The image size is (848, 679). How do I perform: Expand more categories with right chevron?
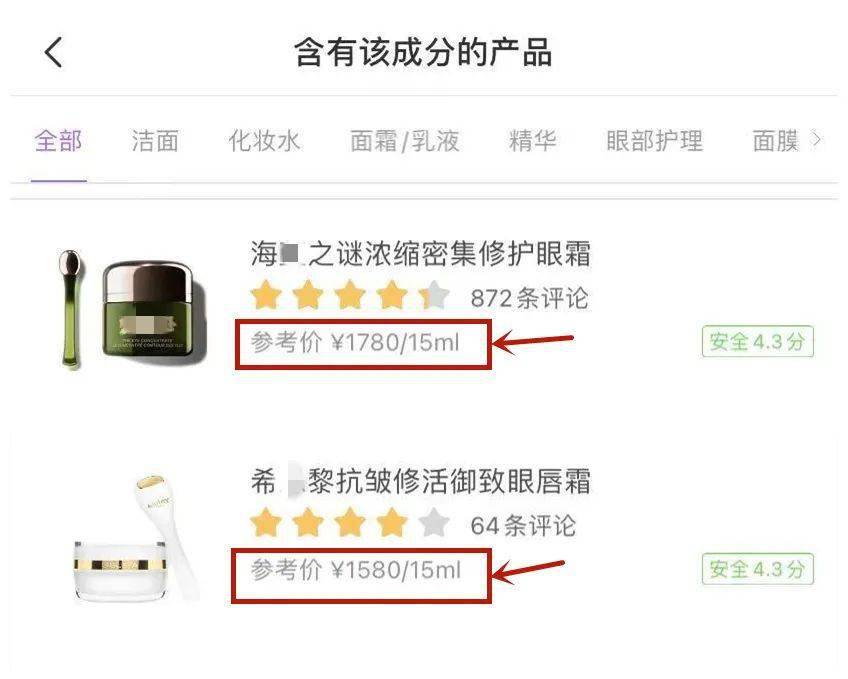[817, 140]
